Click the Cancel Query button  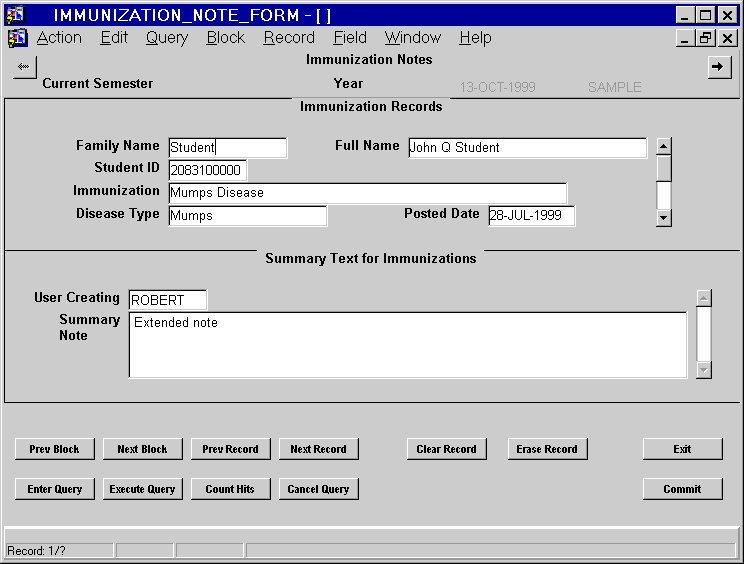pyautogui.click(x=318, y=489)
